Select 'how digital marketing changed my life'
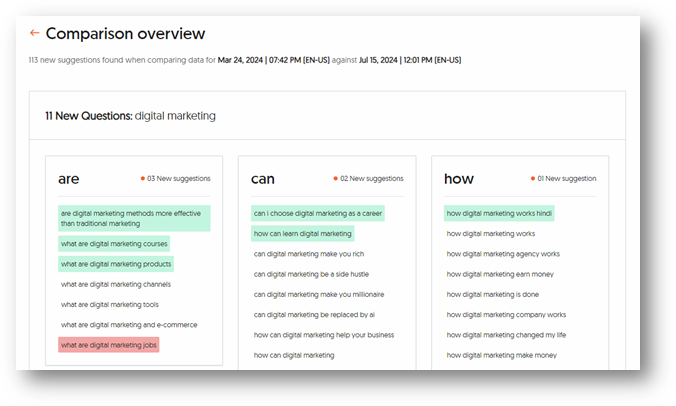 [x=506, y=335]
